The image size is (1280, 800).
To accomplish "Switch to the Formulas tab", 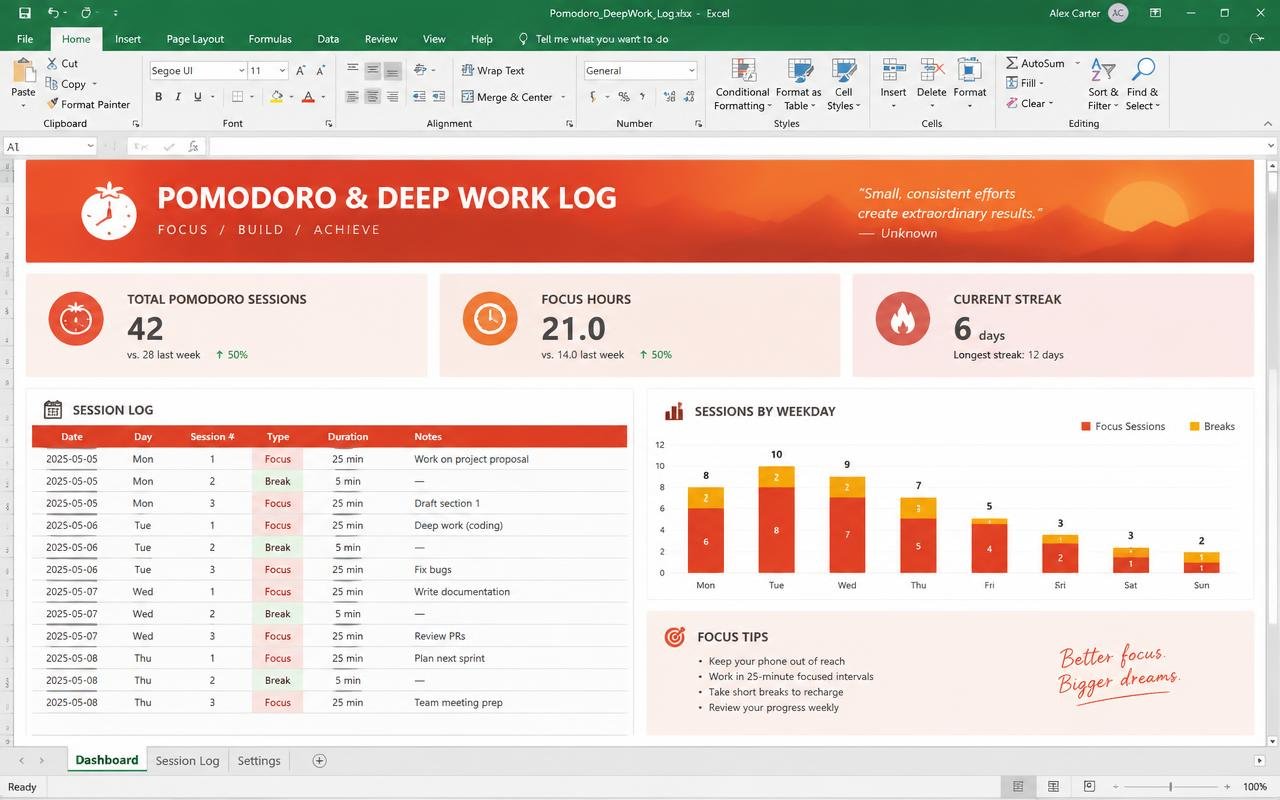I will click(270, 39).
